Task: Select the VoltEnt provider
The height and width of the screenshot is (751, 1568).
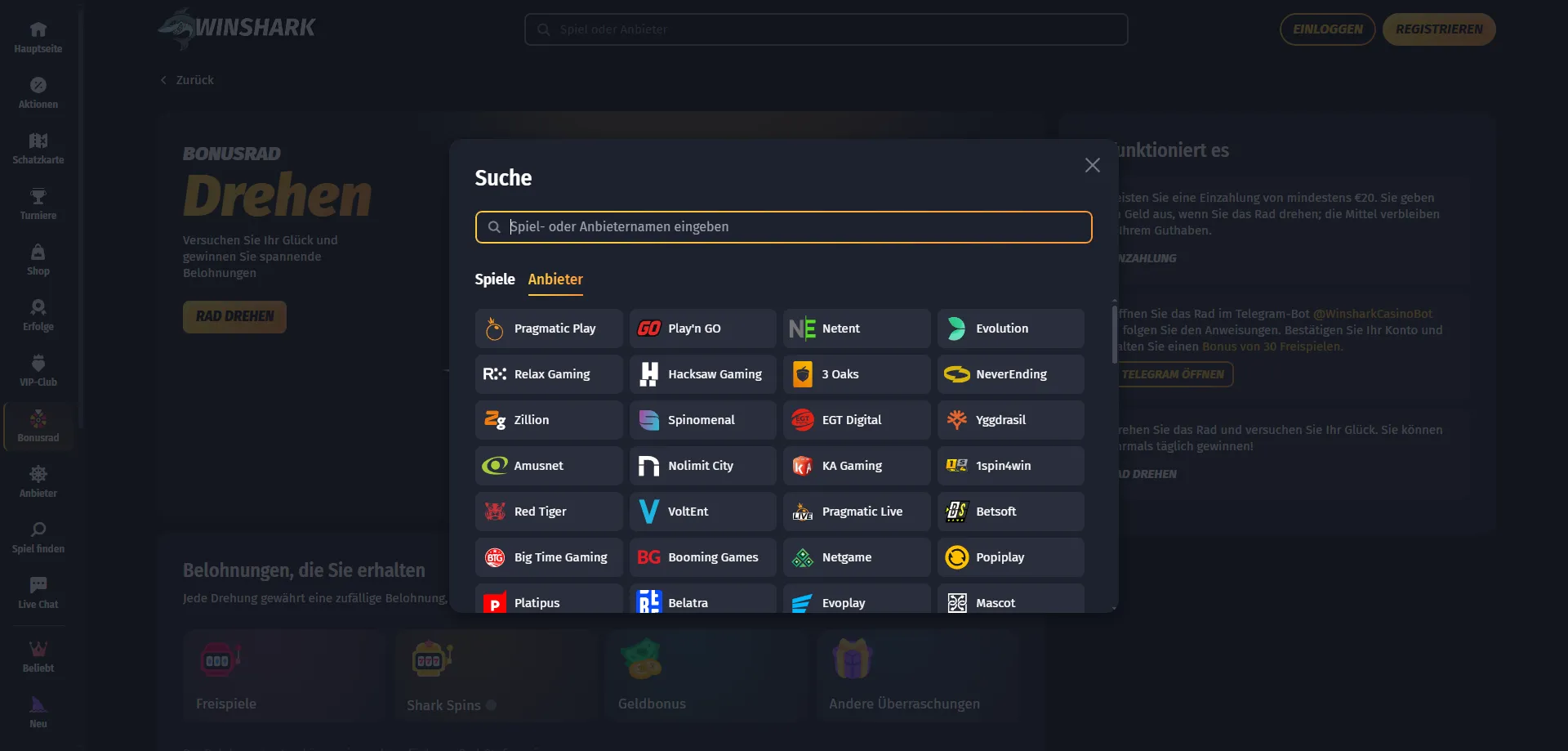Action: point(702,512)
